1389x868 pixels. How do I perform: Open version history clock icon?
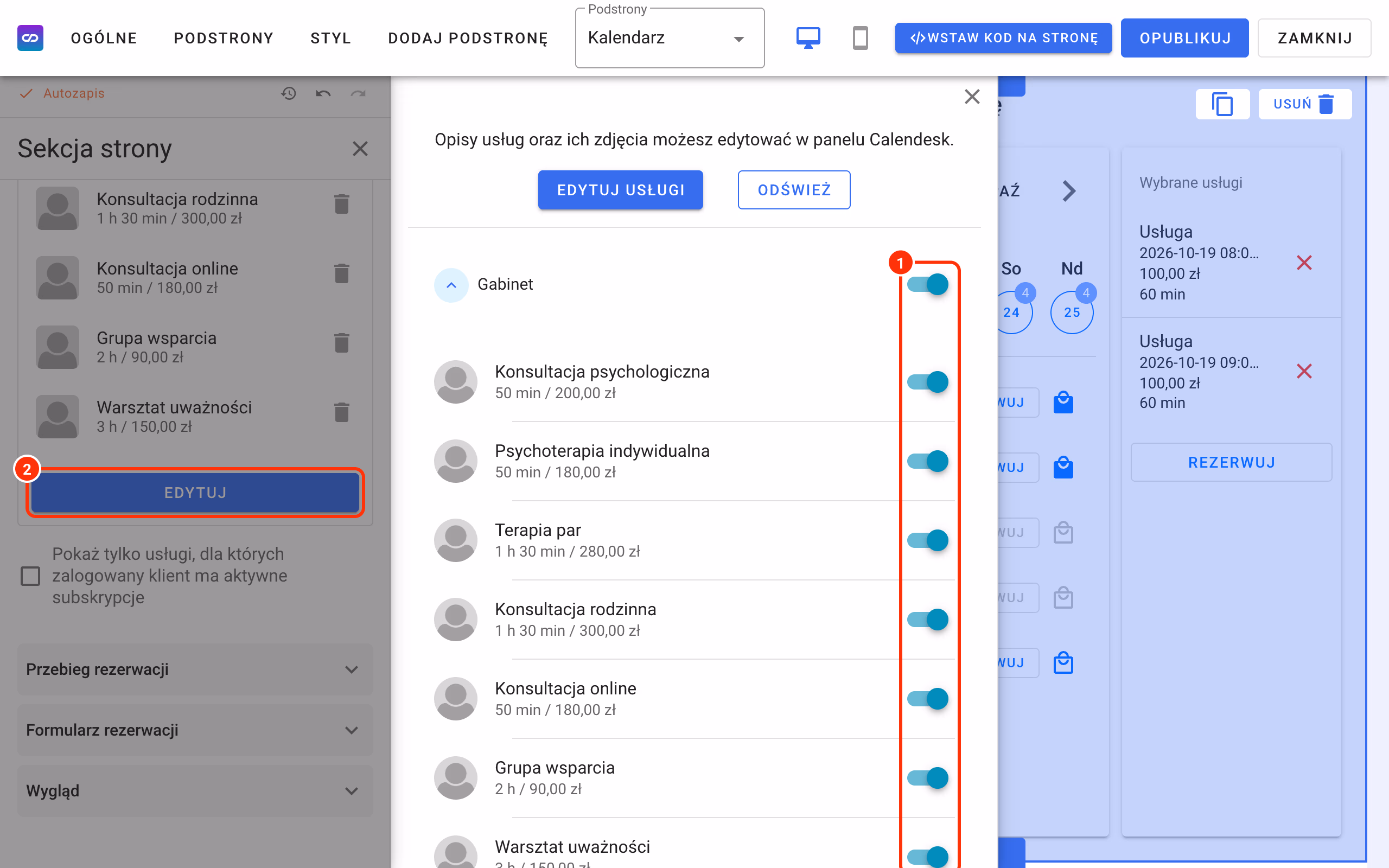click(289, 93)
